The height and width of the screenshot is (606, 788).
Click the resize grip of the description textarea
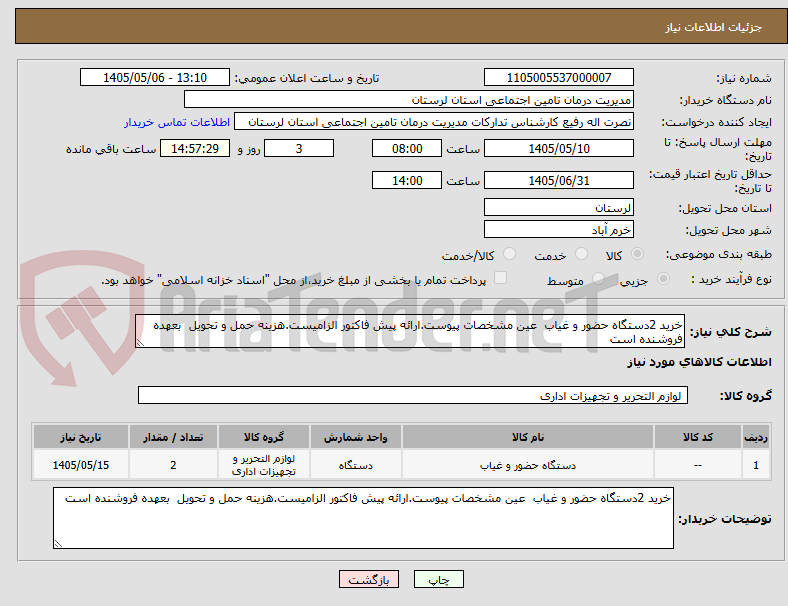coord(140,343)
